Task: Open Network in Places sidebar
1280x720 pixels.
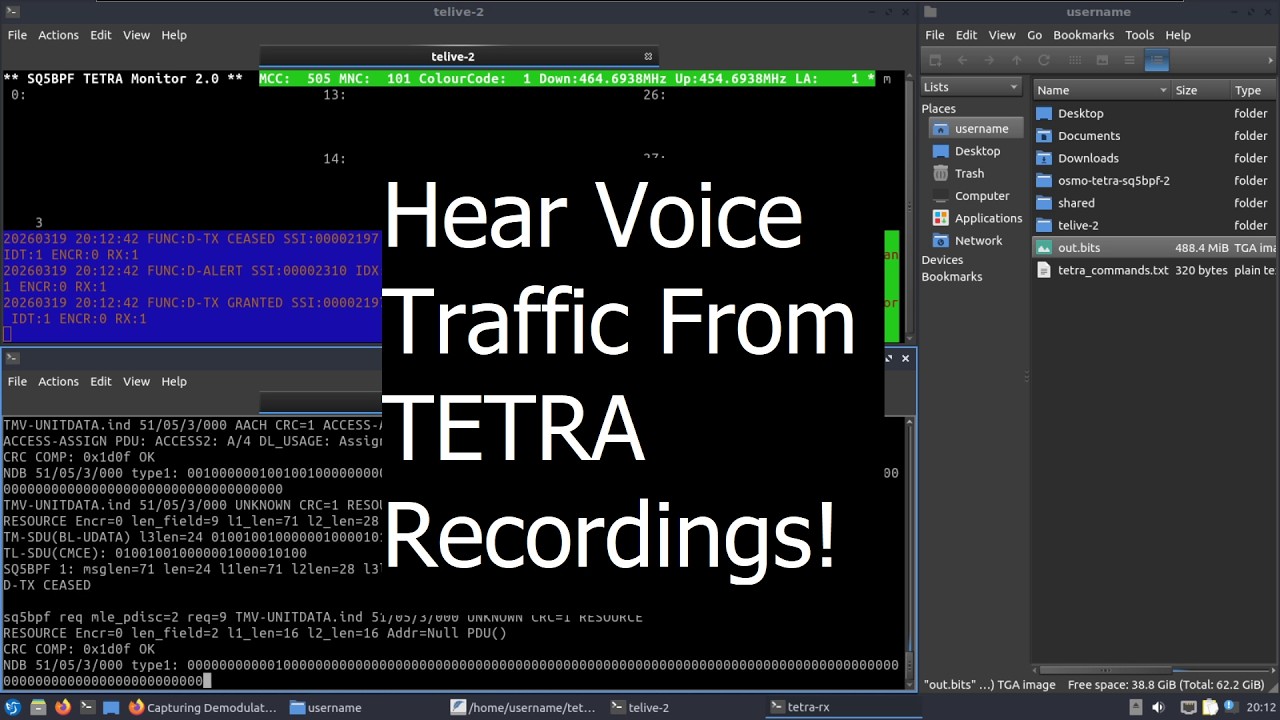Action: pyautogui.click(x=967, y=240)
